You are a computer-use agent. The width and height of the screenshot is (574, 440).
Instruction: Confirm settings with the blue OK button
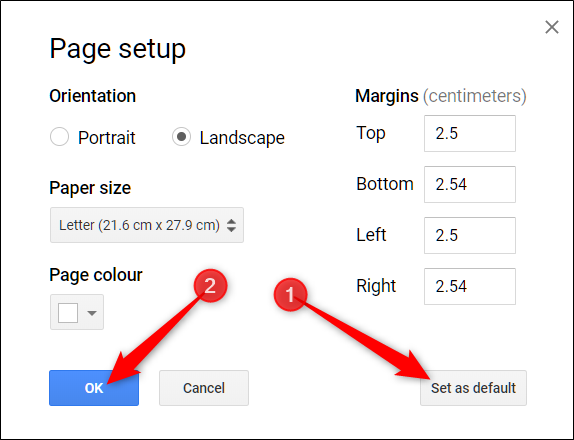pos(94,388)
